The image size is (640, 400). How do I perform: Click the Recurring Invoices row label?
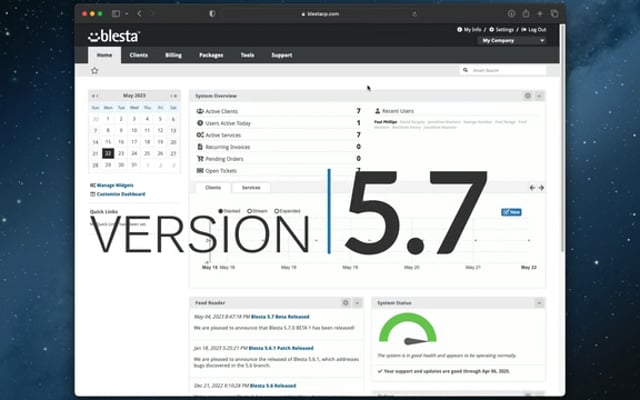(228, 147)
